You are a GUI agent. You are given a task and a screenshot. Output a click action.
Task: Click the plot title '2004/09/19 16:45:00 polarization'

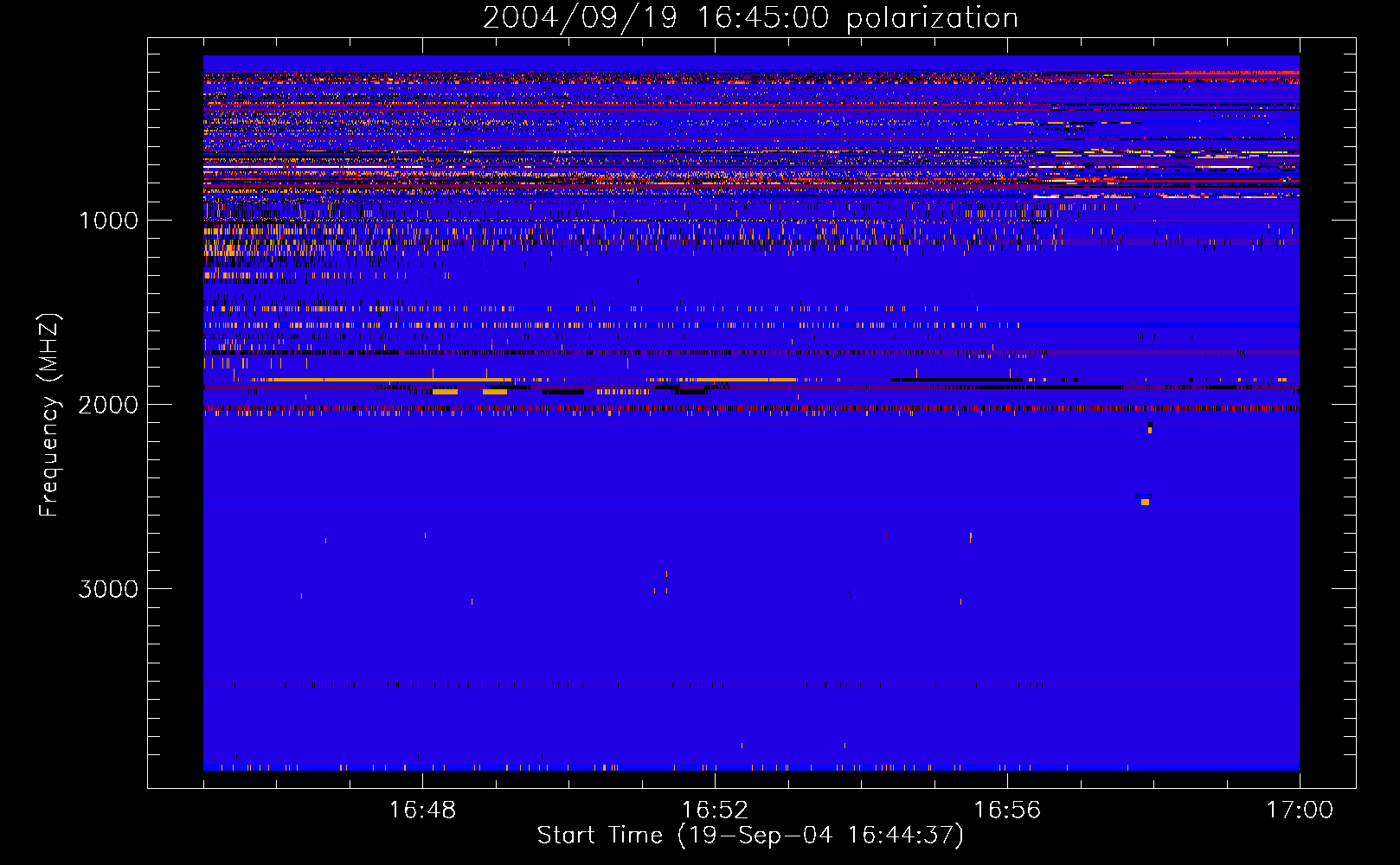pos(750,18)
